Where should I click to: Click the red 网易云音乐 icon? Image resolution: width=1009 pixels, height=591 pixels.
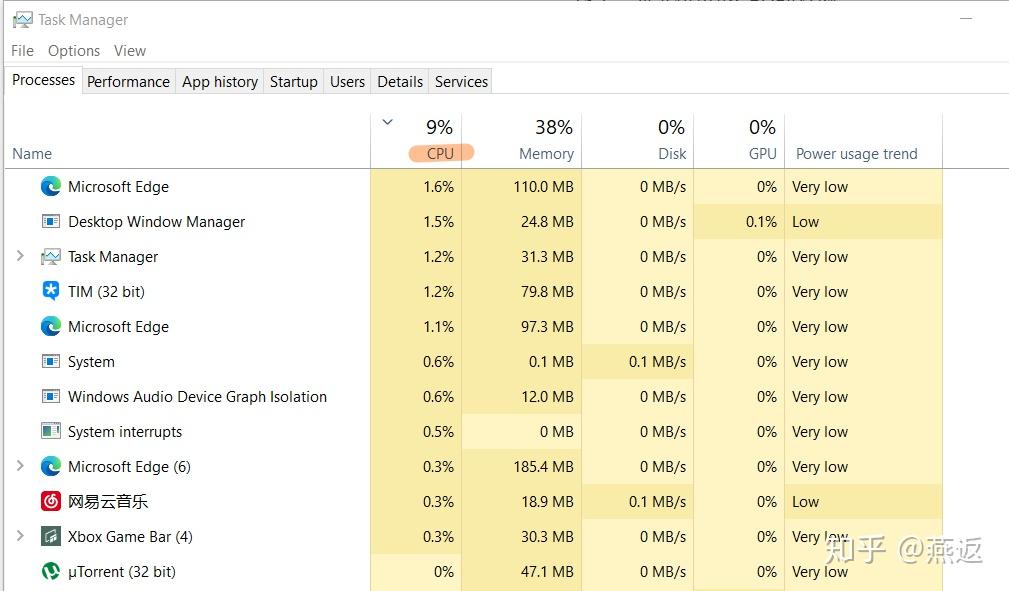[x=51, y=501]
